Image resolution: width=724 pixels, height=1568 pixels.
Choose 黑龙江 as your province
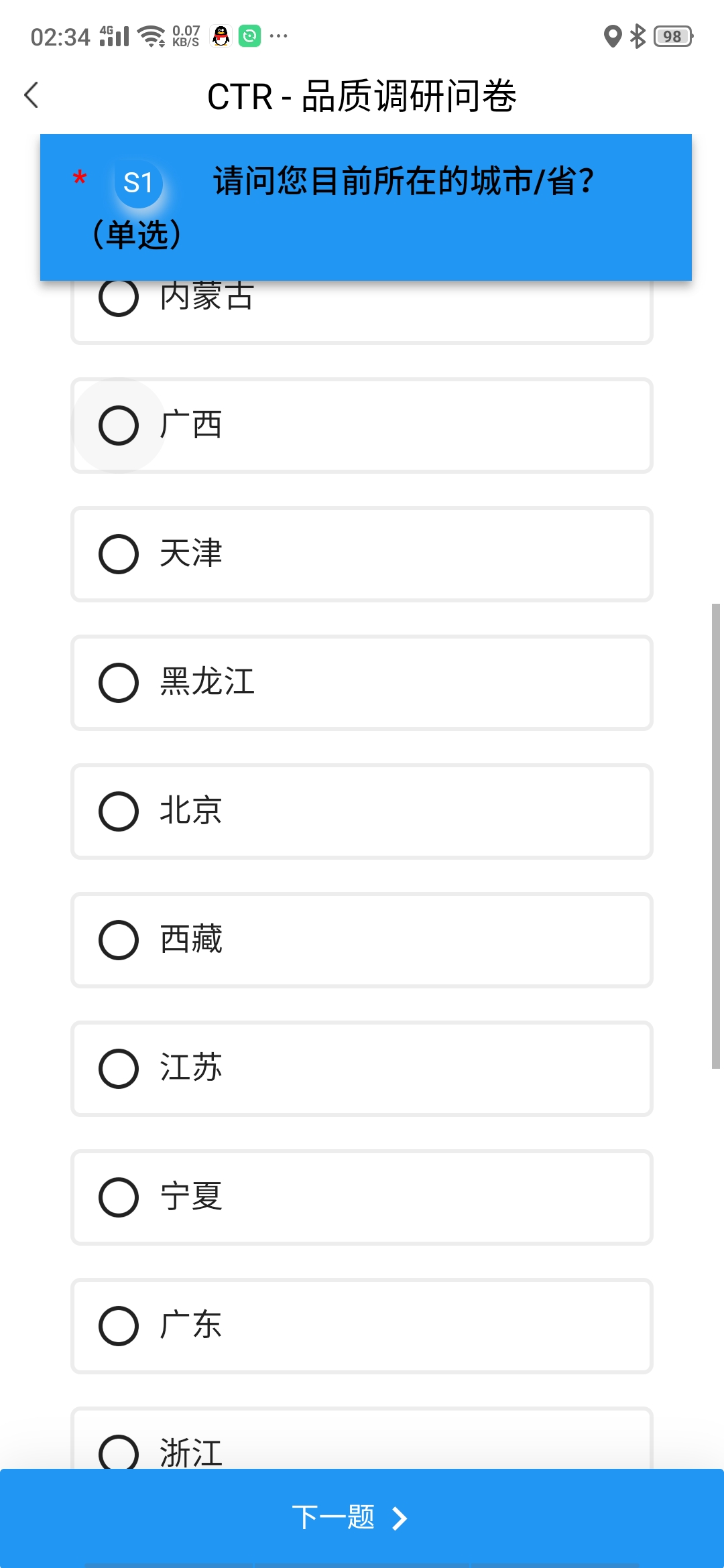click(362, 683)
